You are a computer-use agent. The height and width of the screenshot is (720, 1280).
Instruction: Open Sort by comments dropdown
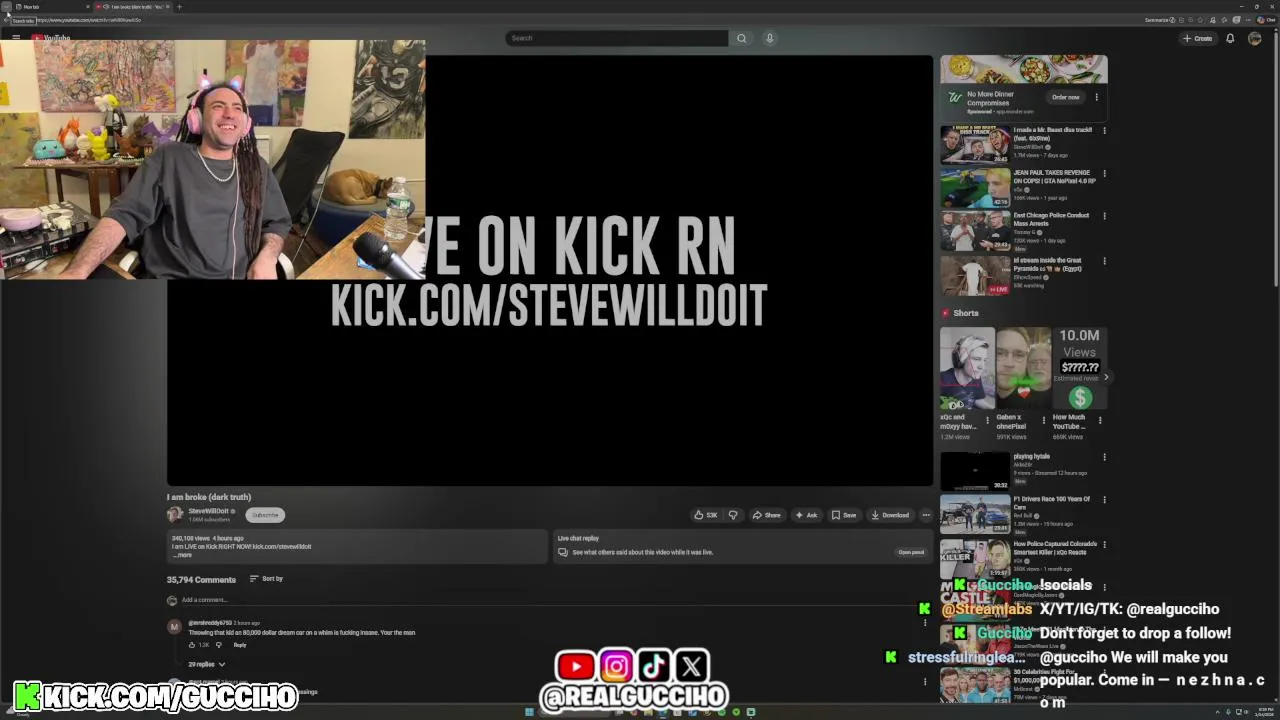pyautogui.click(x=266, y=579)
